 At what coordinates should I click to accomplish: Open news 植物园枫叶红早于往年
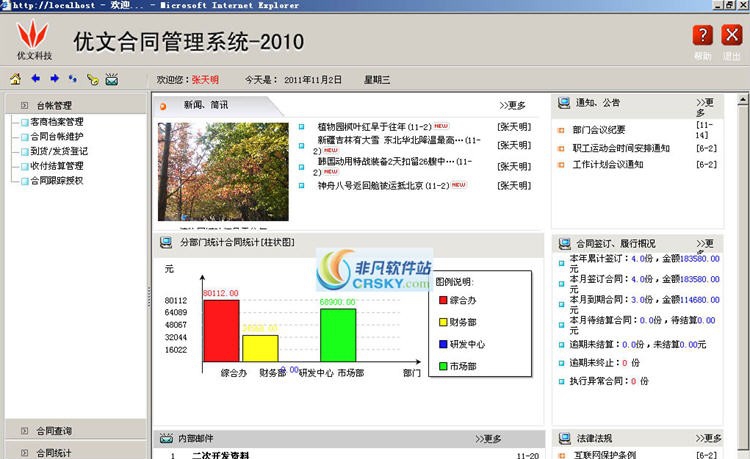(x=375, y=127)
